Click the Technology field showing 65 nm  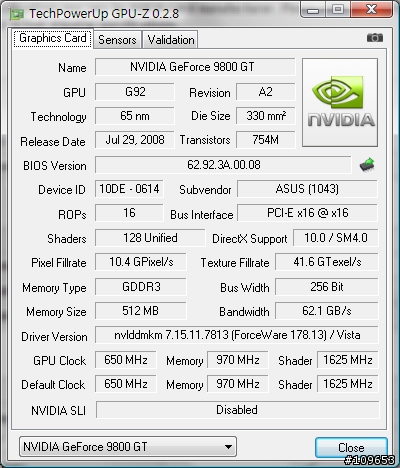pyautogui.click(x=135, y=116)
